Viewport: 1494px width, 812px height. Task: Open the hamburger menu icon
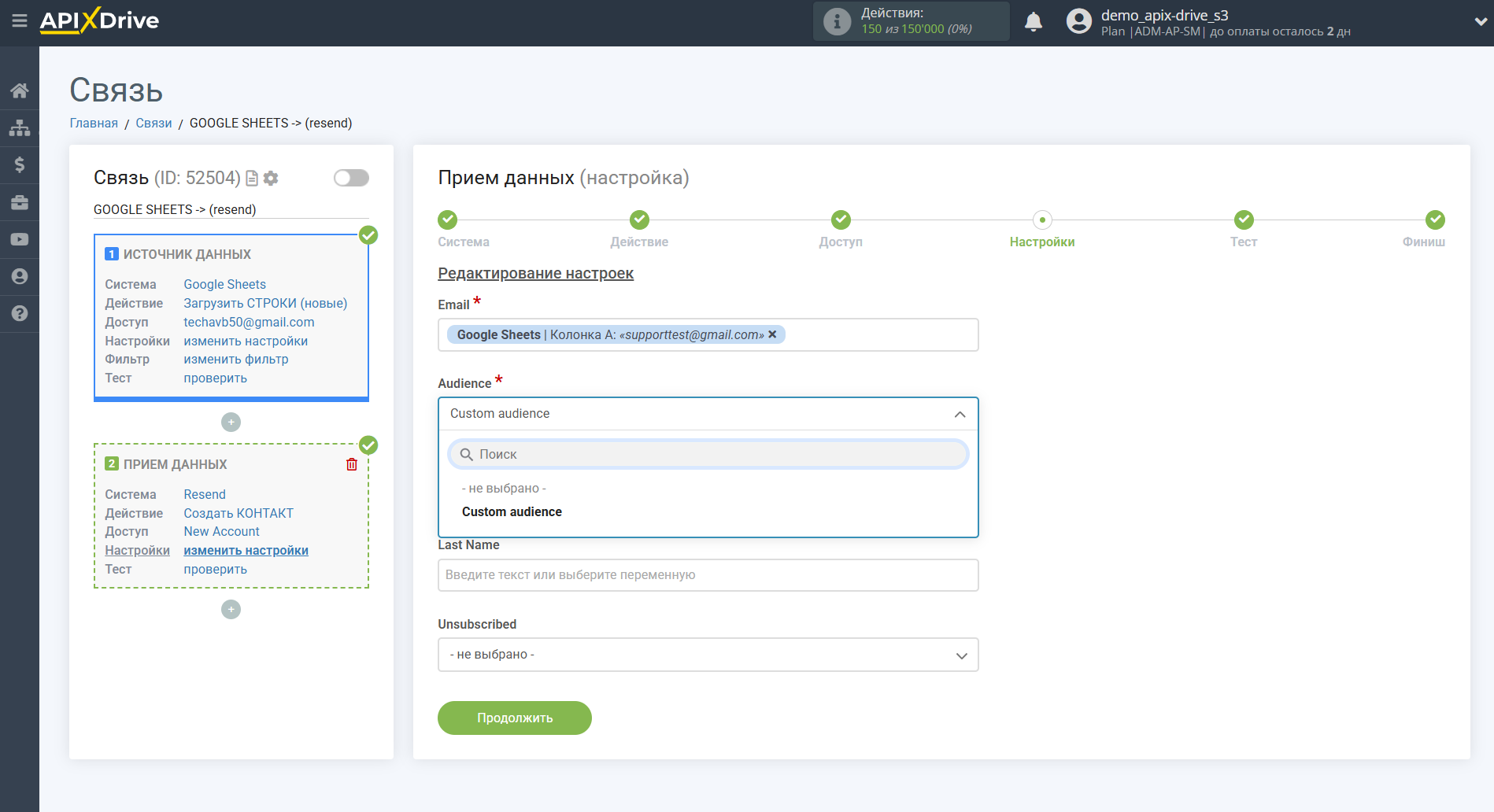19,21
